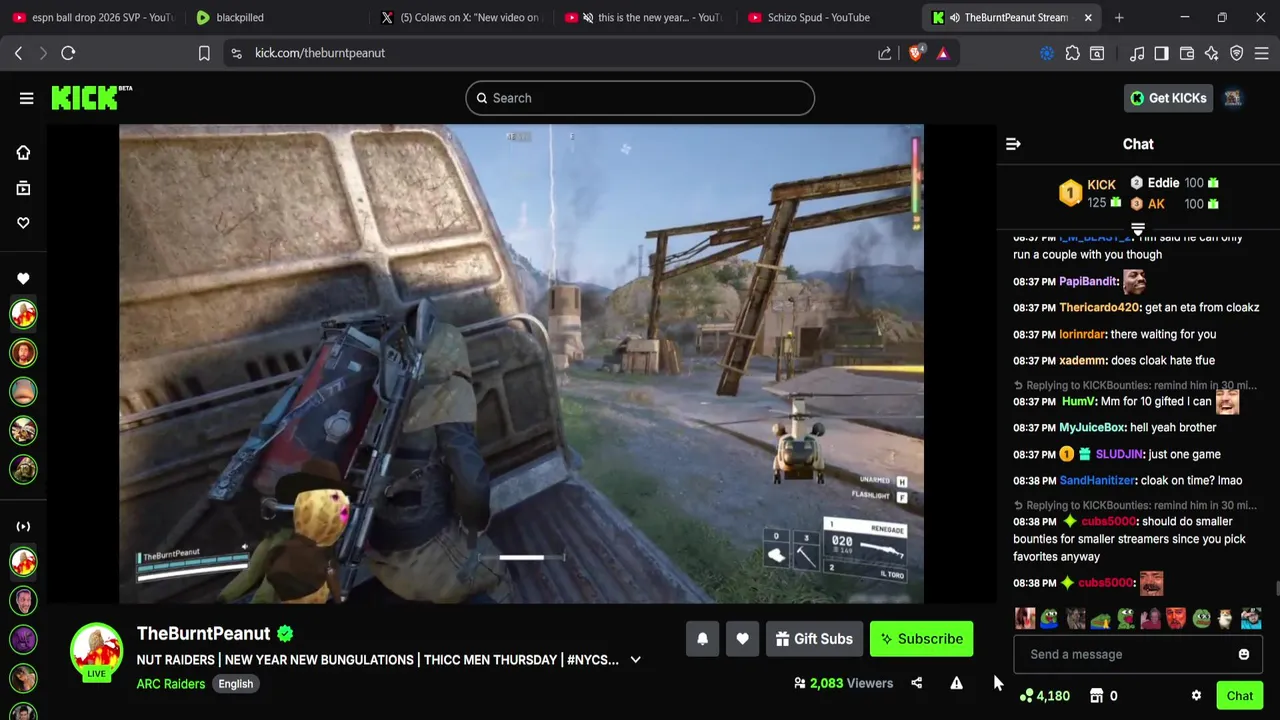Open chat settings gear icon
The width and height of the screenshot is (1280, 720).
(1196, 696)
